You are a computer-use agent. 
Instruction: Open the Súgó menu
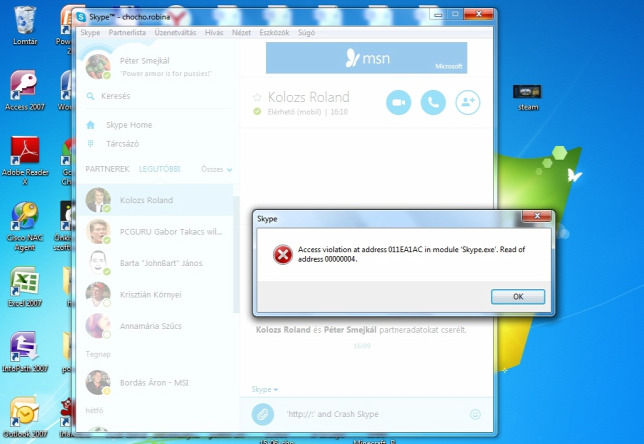306,32
